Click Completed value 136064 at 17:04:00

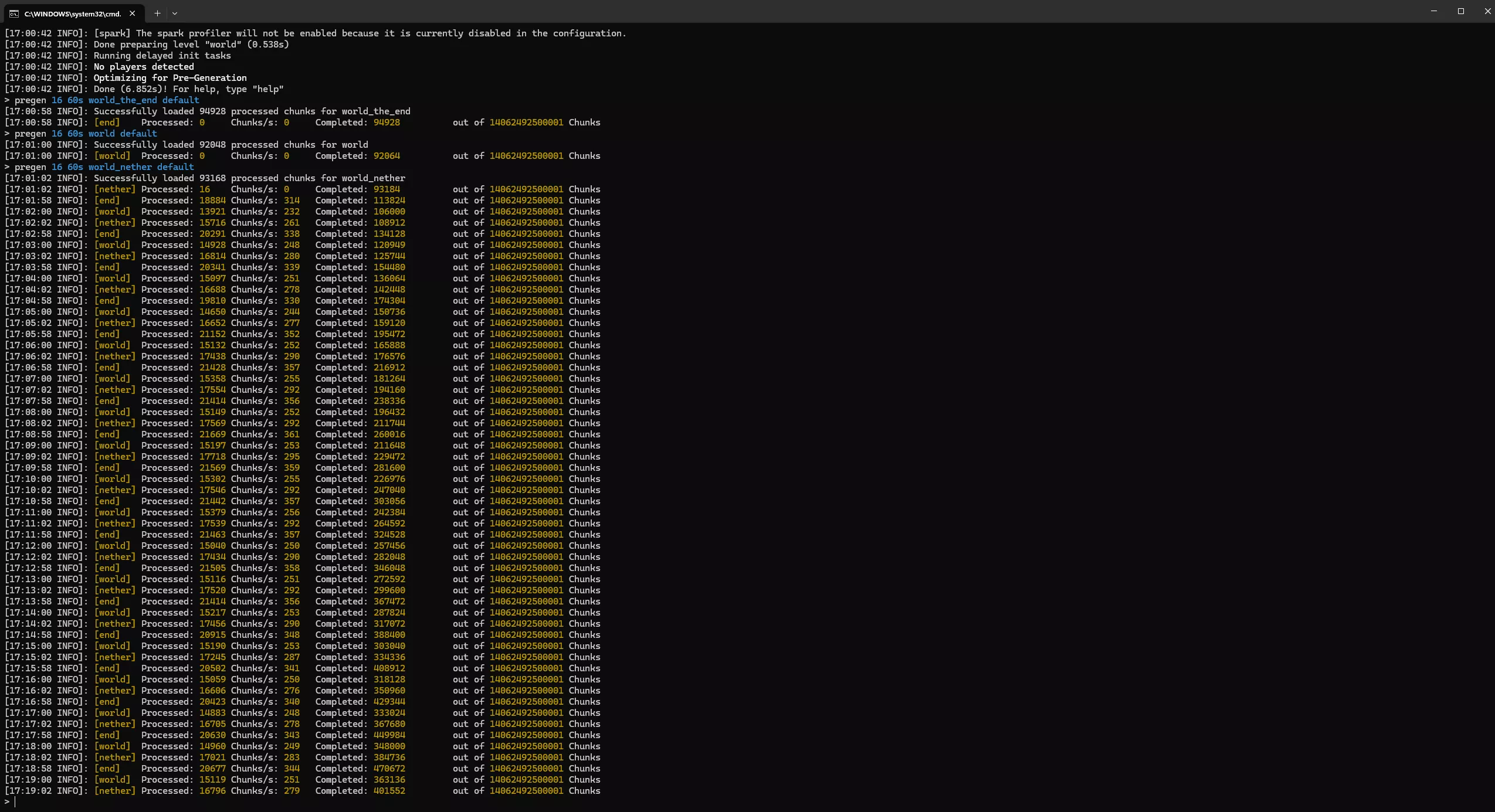[389, 278]
